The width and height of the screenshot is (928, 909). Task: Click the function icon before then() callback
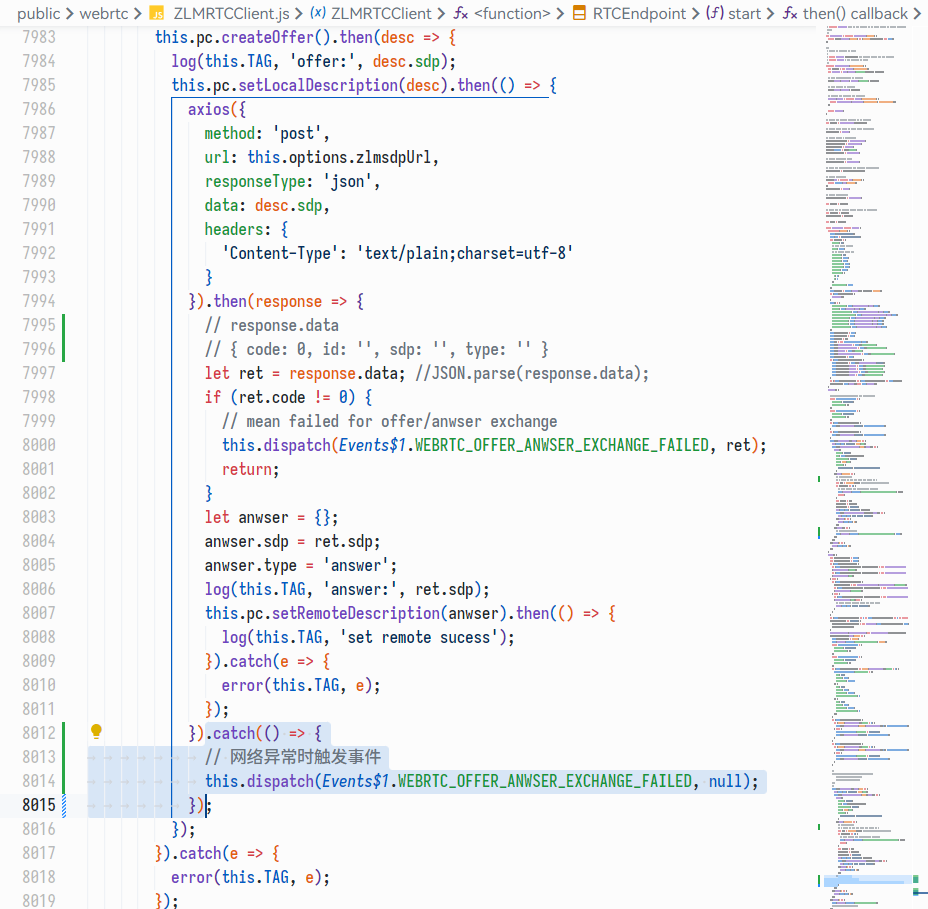click(x=790, y=13)
